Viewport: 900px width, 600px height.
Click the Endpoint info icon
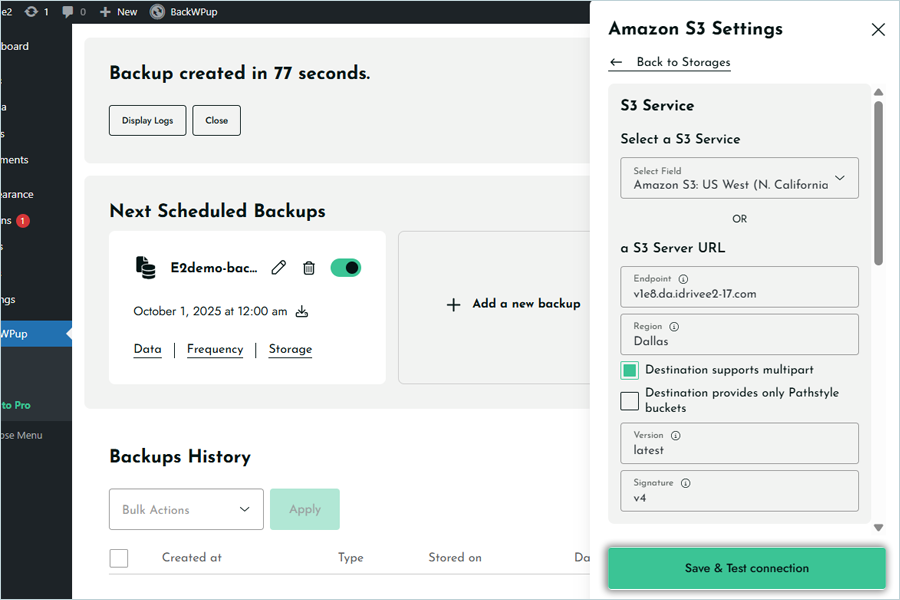pos(683,279)
